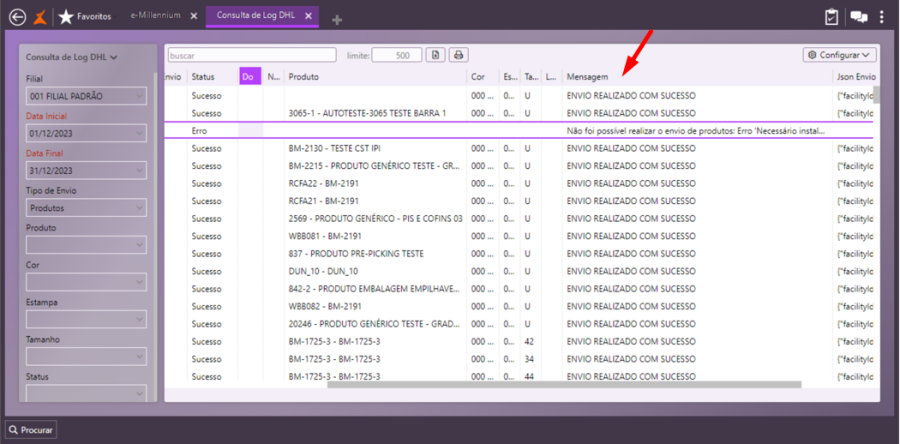
Task: Open the Data Final date dropdown
Action: pyautogui.click(x=86, y=170)
